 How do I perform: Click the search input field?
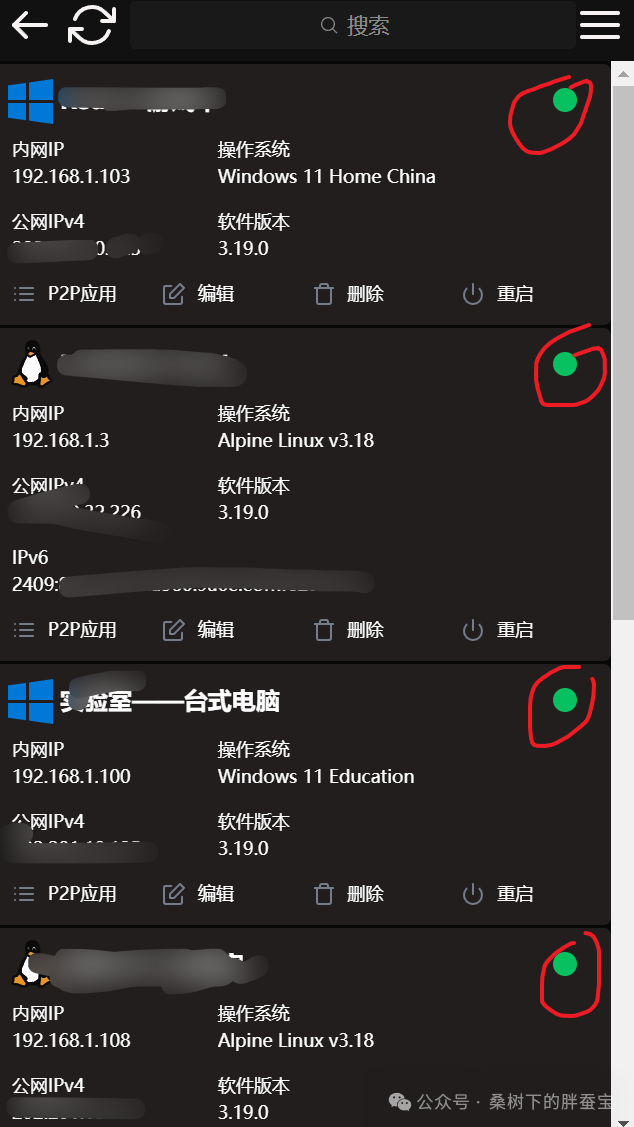pos(353,26)
